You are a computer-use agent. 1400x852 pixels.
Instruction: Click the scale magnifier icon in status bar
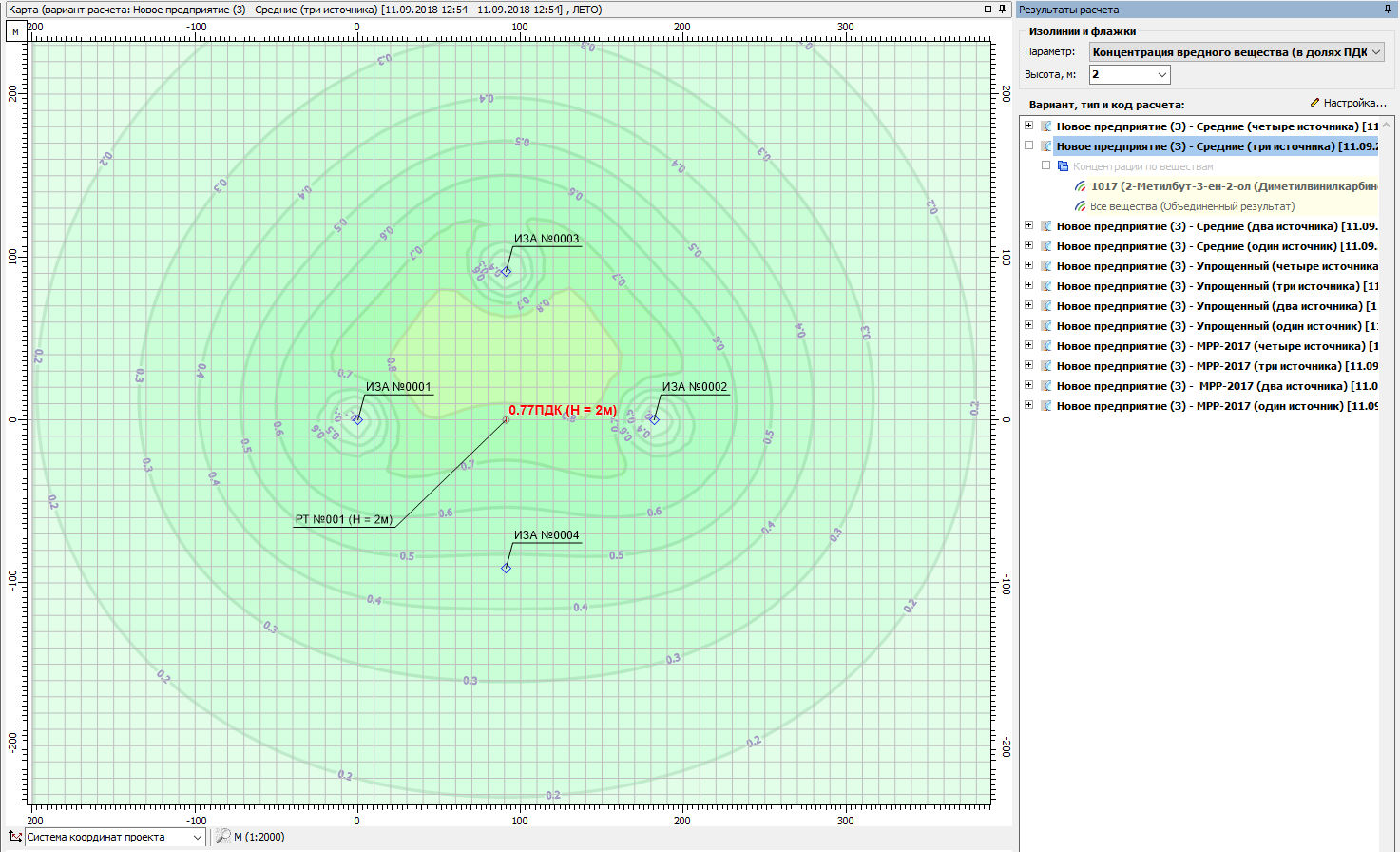pyautogui.click(x=222, y=837)
